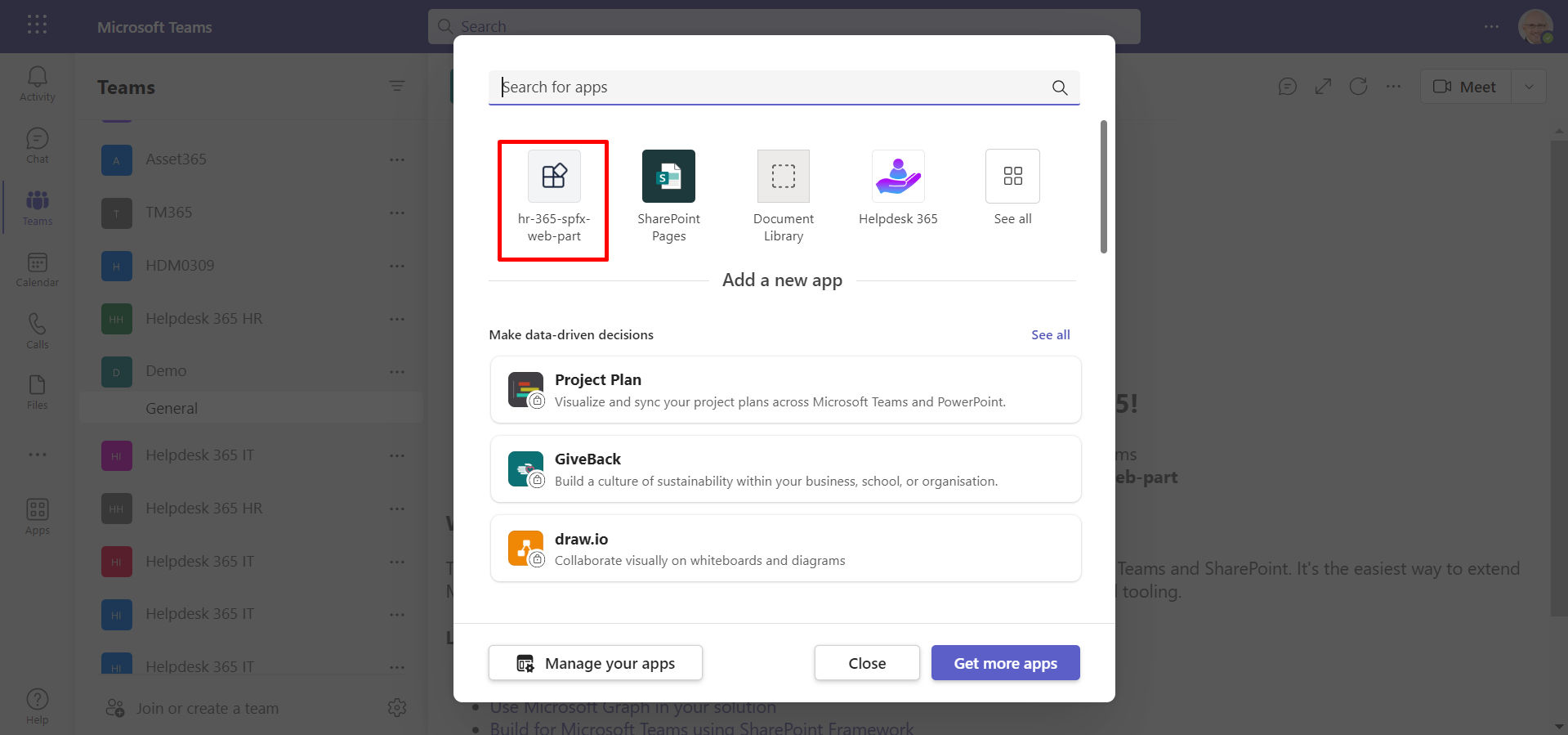The image size is (1568, 735).
Task: Click Join or create a team
Action: click(x=194, y=708)
